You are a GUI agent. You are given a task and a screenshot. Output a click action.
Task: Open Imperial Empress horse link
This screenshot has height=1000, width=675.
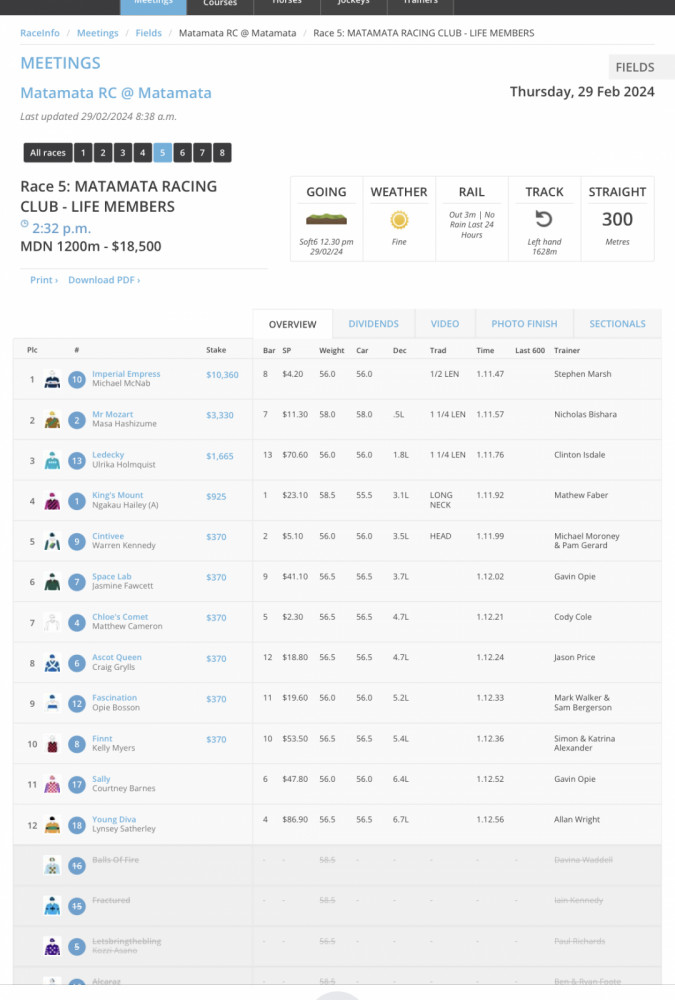pyautogui.click(x=126, y=374)
